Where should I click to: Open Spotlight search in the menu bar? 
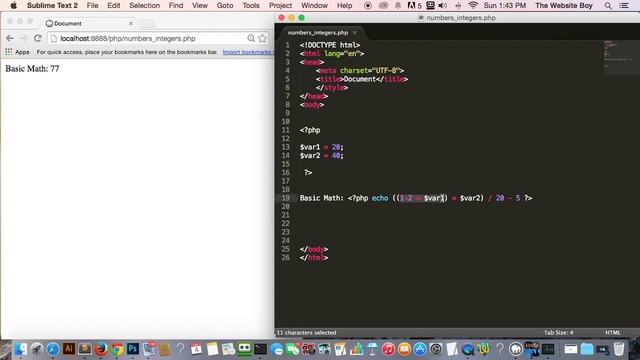tap(608, 6)
